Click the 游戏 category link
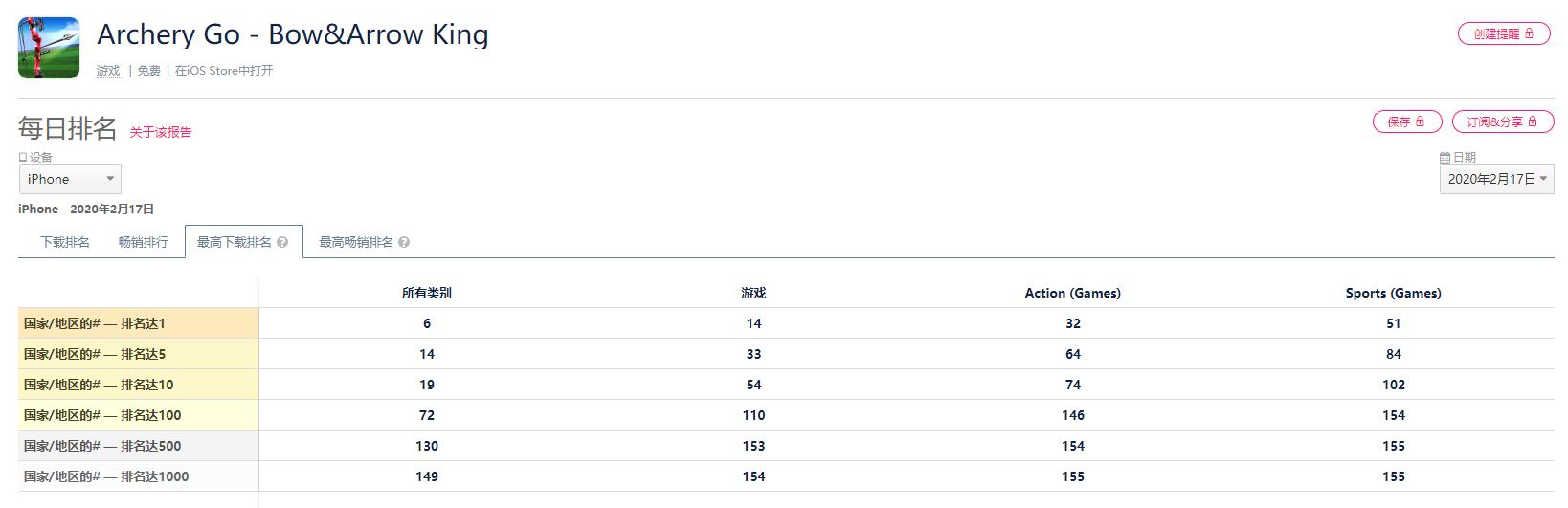The image size is (1568, 508). coord(108,71)
